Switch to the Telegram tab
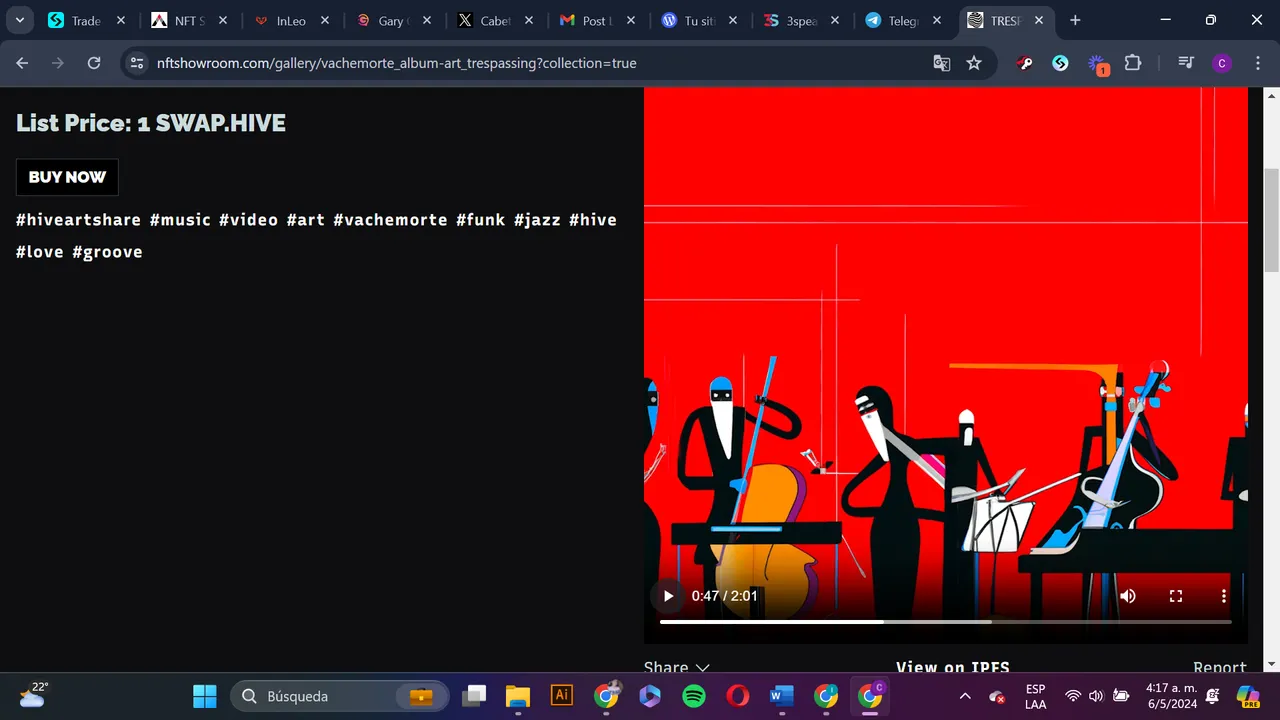The width and height of the screenshot is (1280, 720). click(902, 20)
